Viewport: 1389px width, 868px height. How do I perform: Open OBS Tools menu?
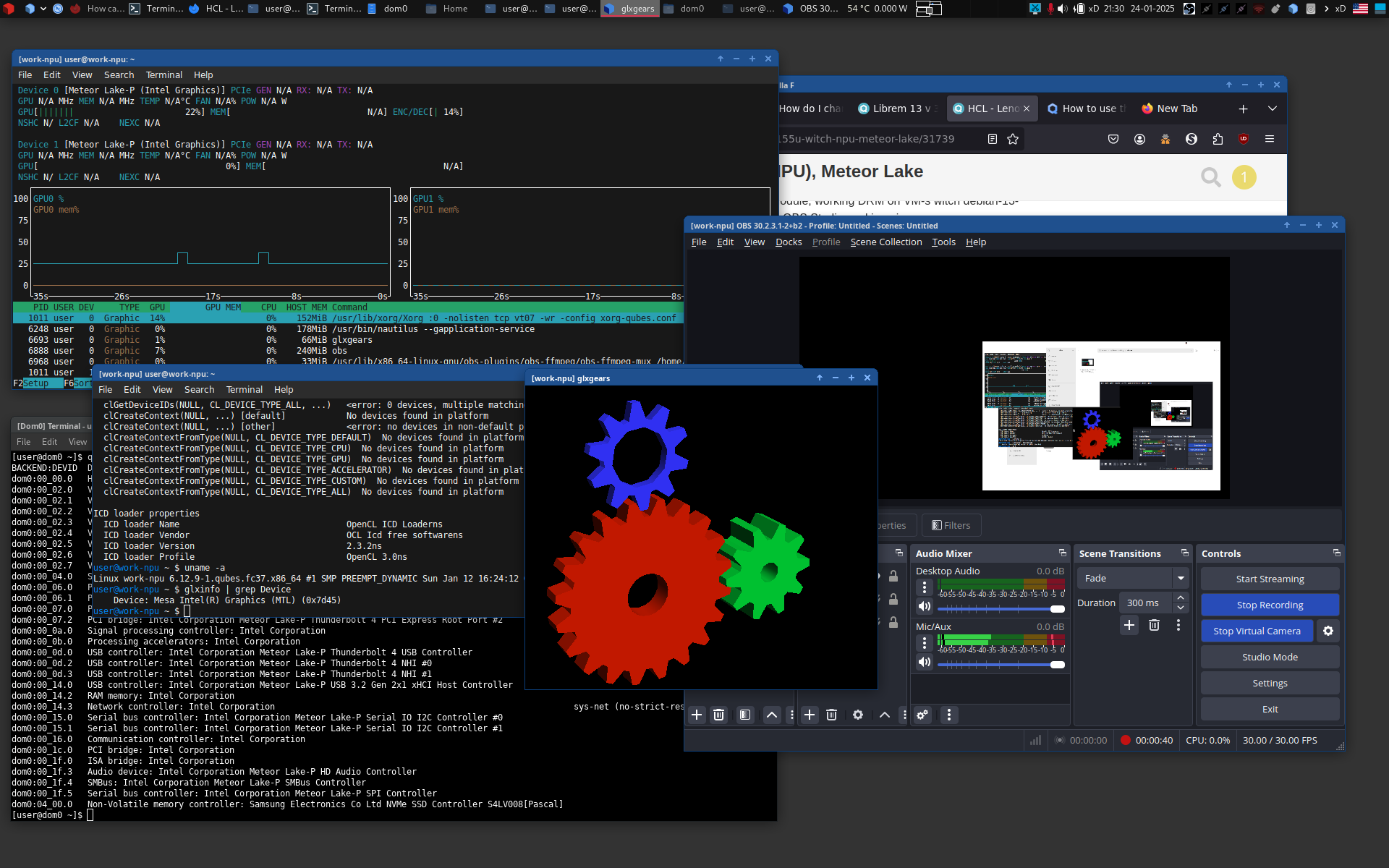pyautogui.click(x=943, y=242)
